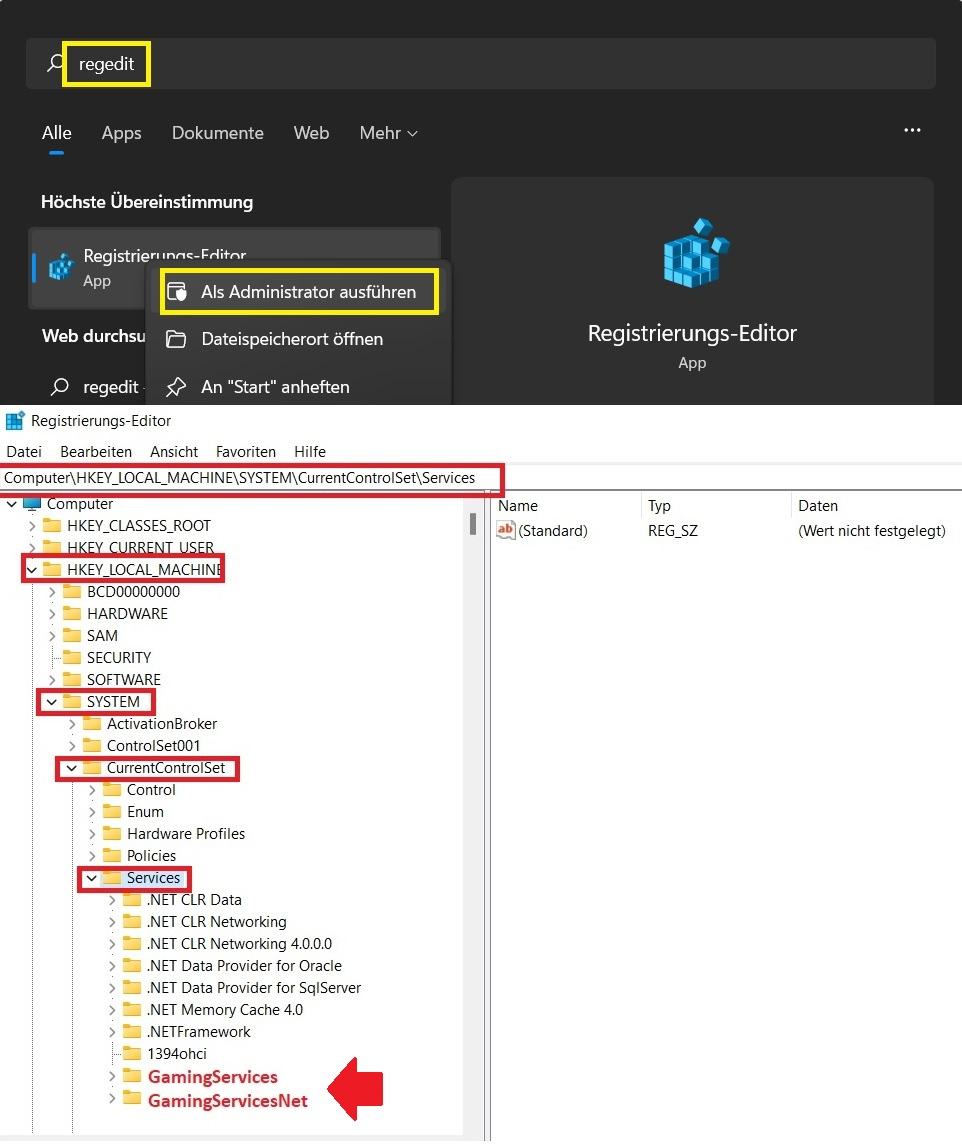Click the SOFTWARE folder icon
Image resolution: width=962 pixels, height=1144 pixels.
pyautogui.click(x=71, y=679)
